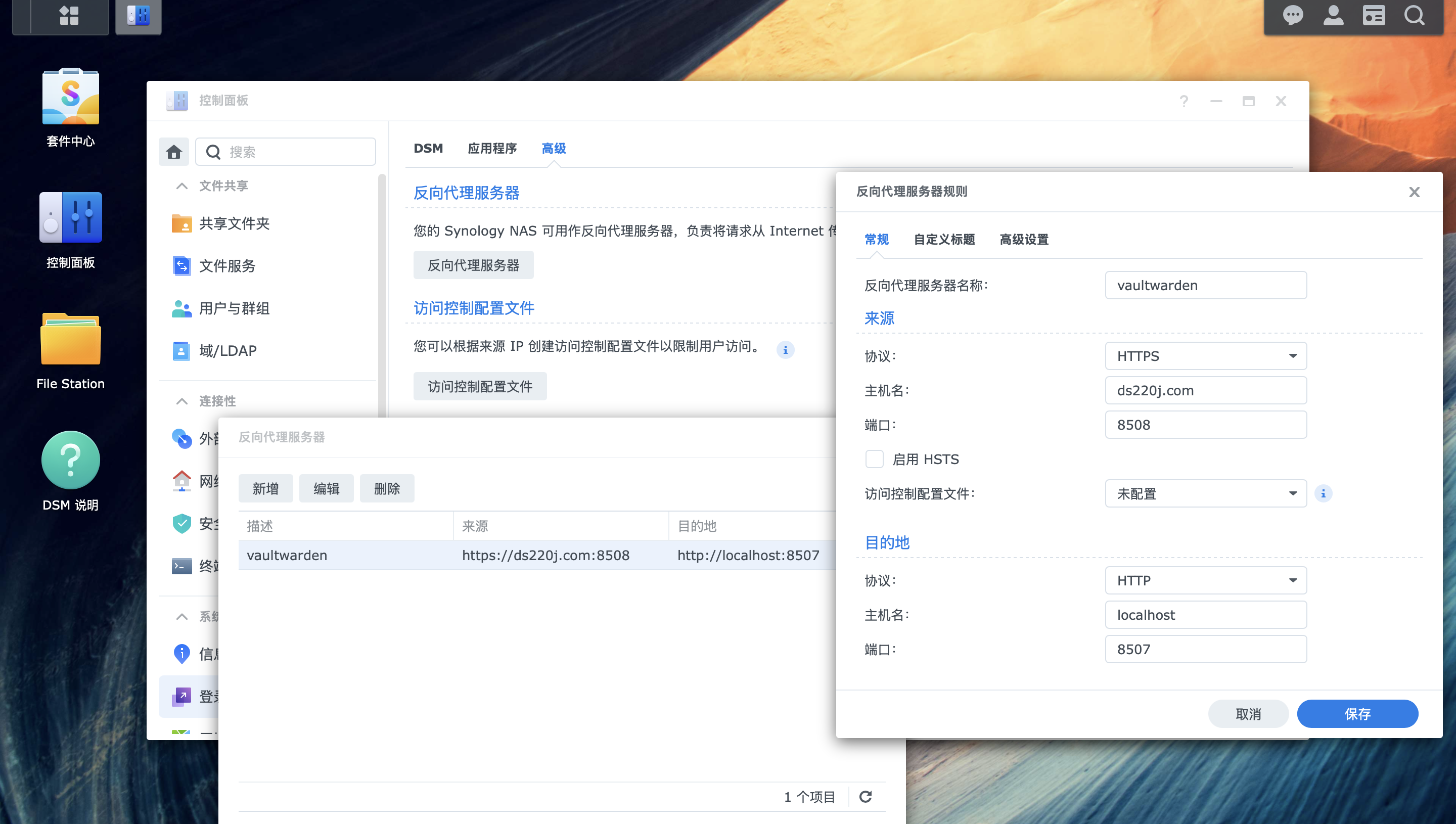
Task: Open the global search magnifier top right
Action: (x=1415, y=16)
